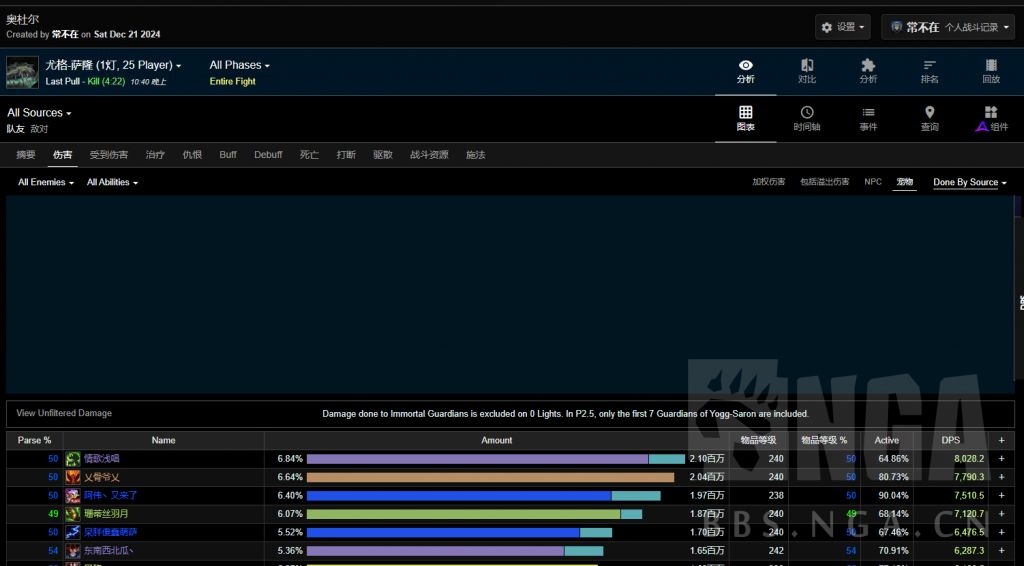
Task: Switch to the Debuff tab
Action: [x=268, y=155]
